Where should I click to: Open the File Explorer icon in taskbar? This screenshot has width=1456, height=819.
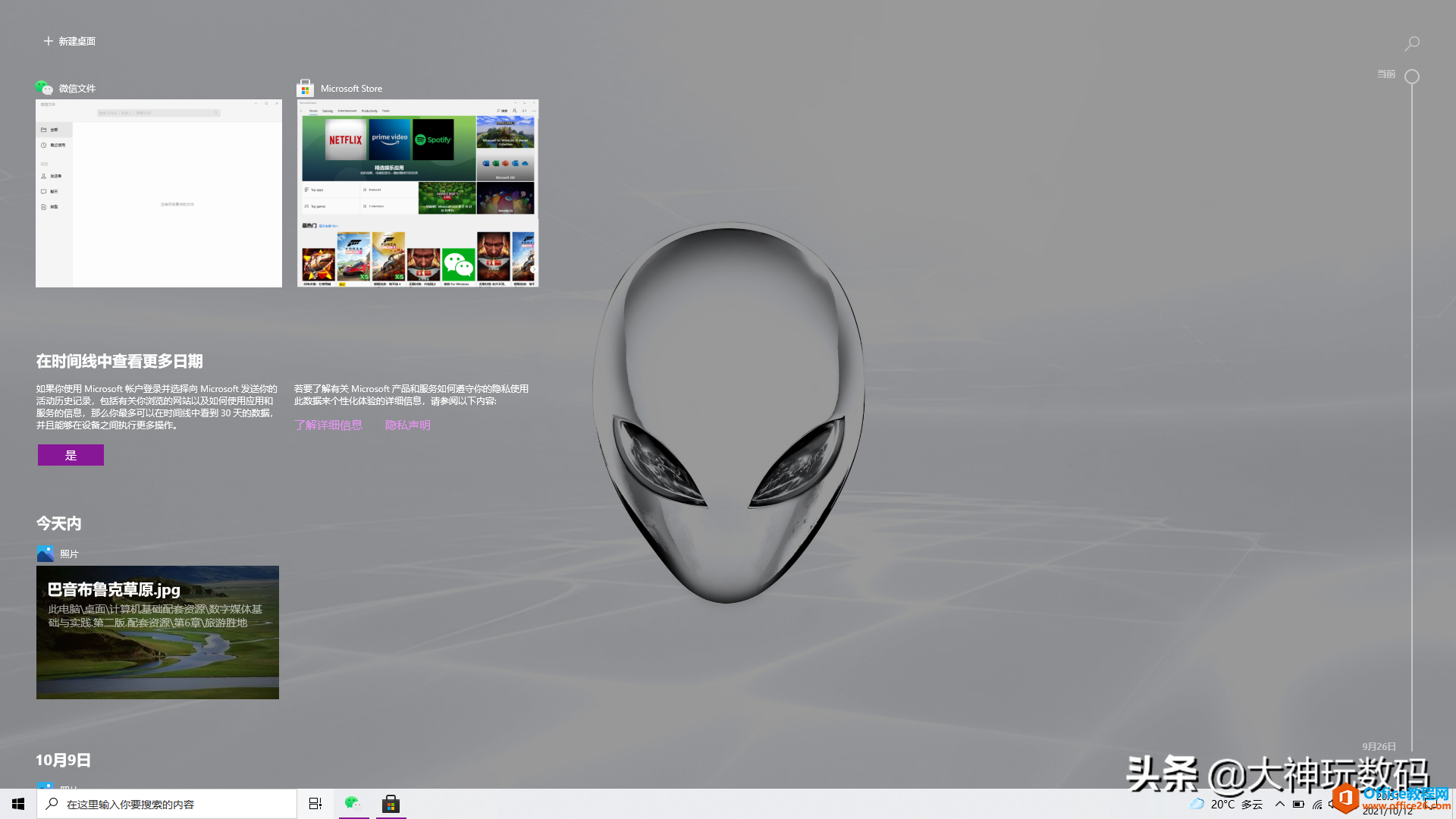pos(314,804)
